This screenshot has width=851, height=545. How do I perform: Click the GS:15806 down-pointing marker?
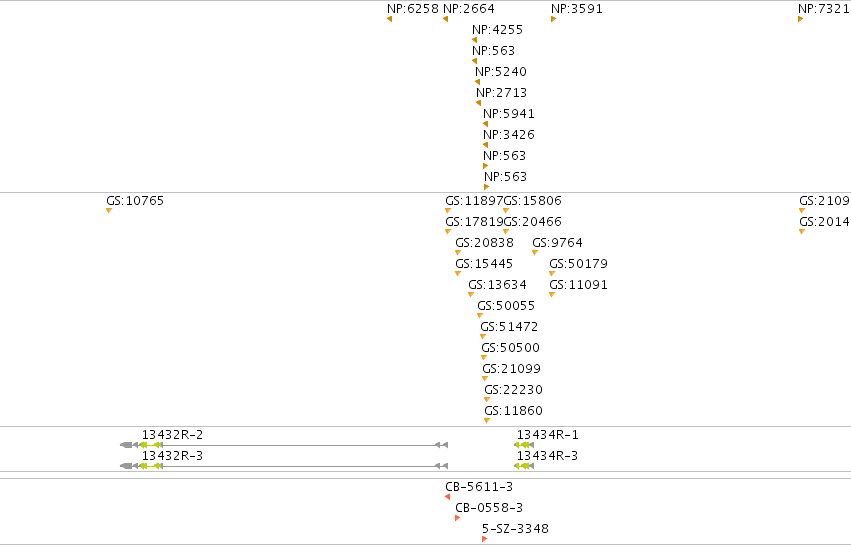click(506, 211)
